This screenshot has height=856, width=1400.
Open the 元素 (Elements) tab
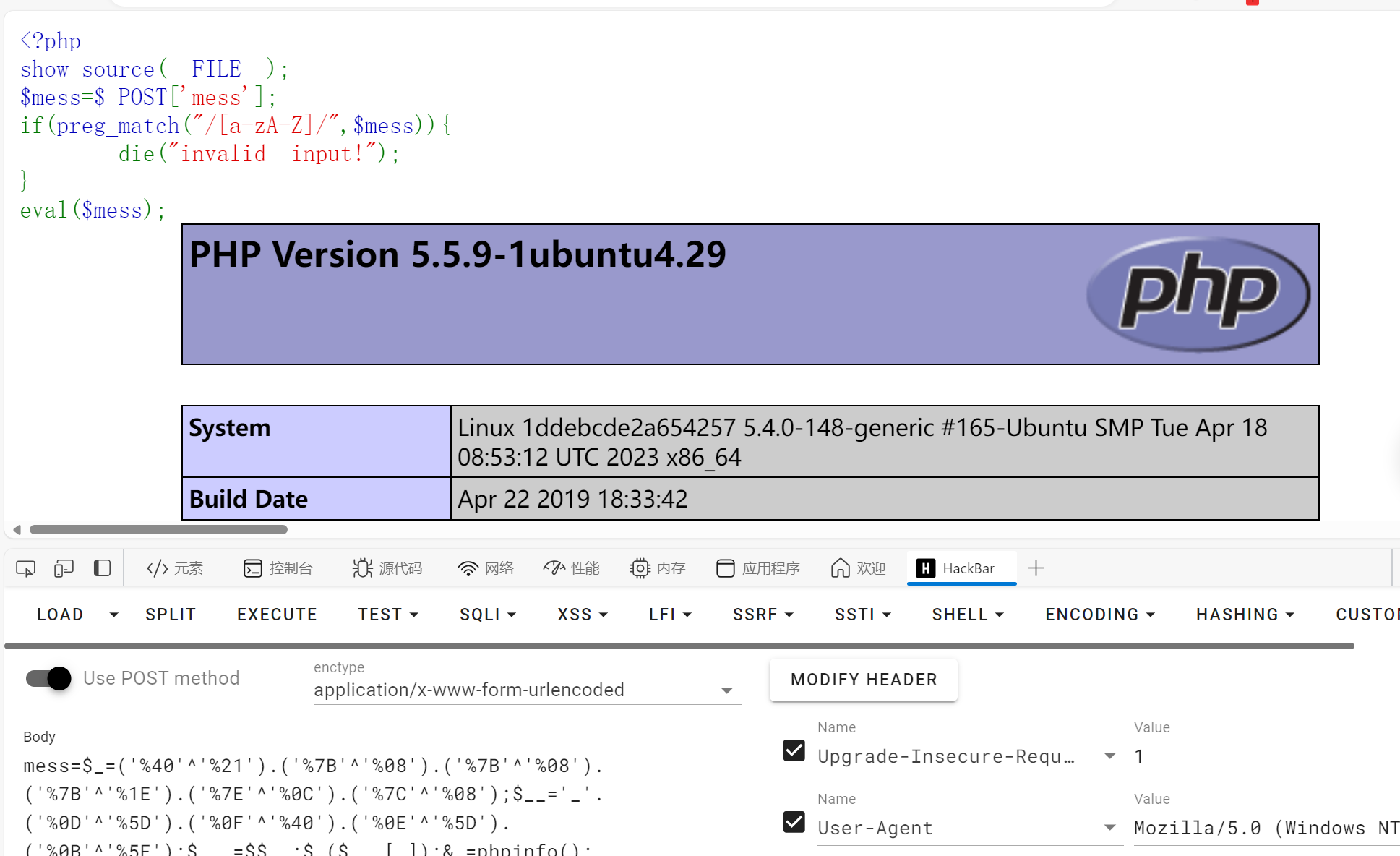[175, 568]
